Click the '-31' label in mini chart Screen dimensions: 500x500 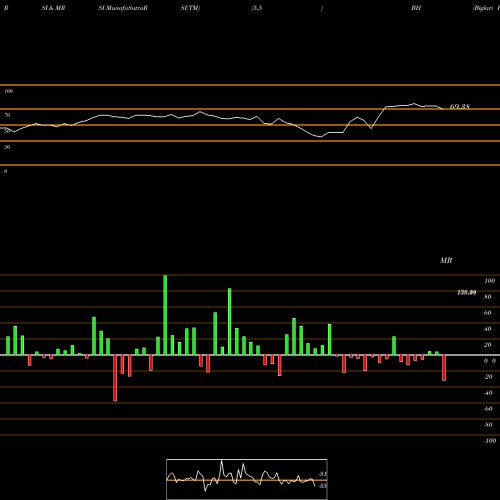tap(322, 474)
